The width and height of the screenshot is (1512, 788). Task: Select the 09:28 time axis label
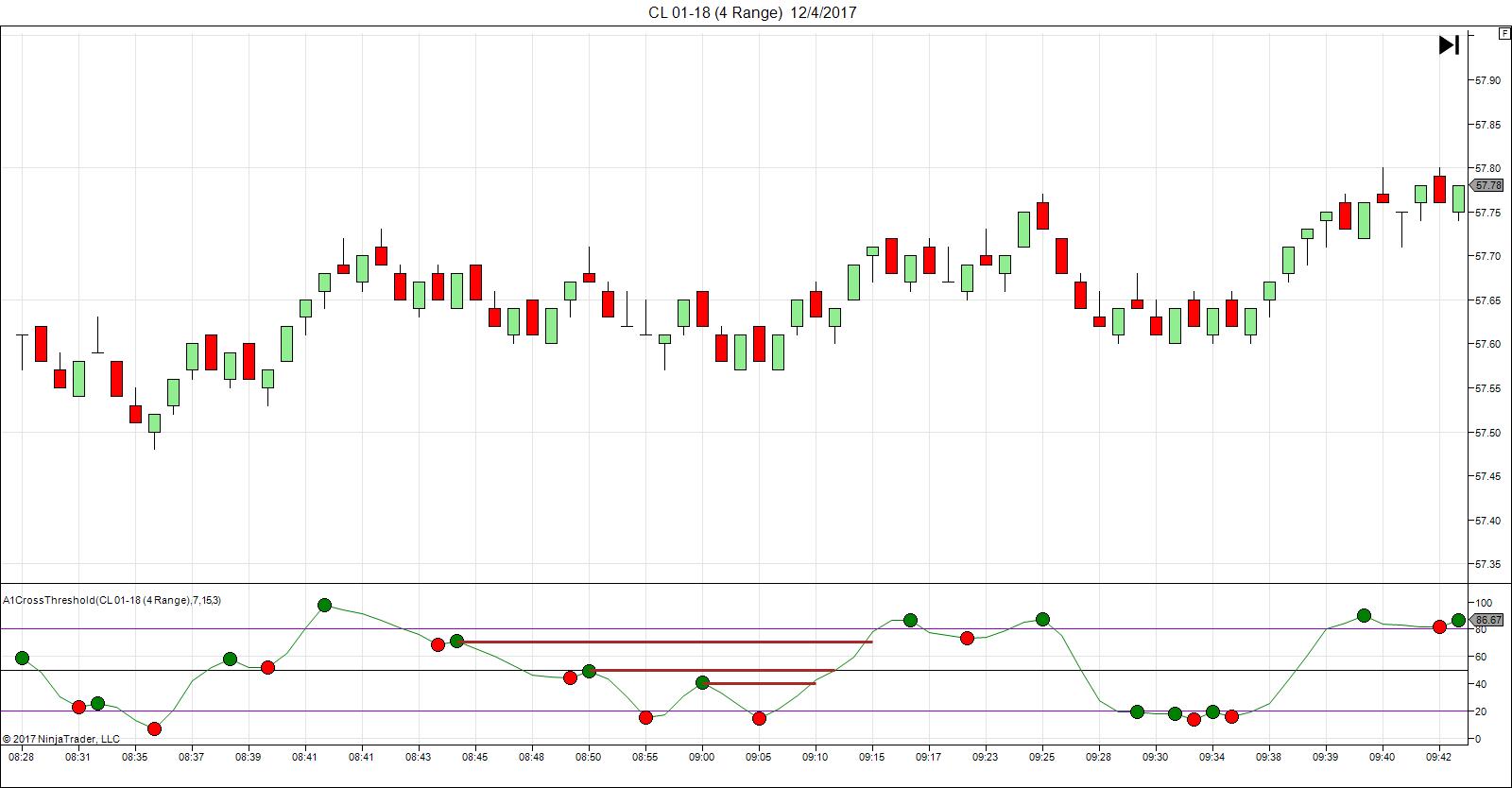[1099, 757]
